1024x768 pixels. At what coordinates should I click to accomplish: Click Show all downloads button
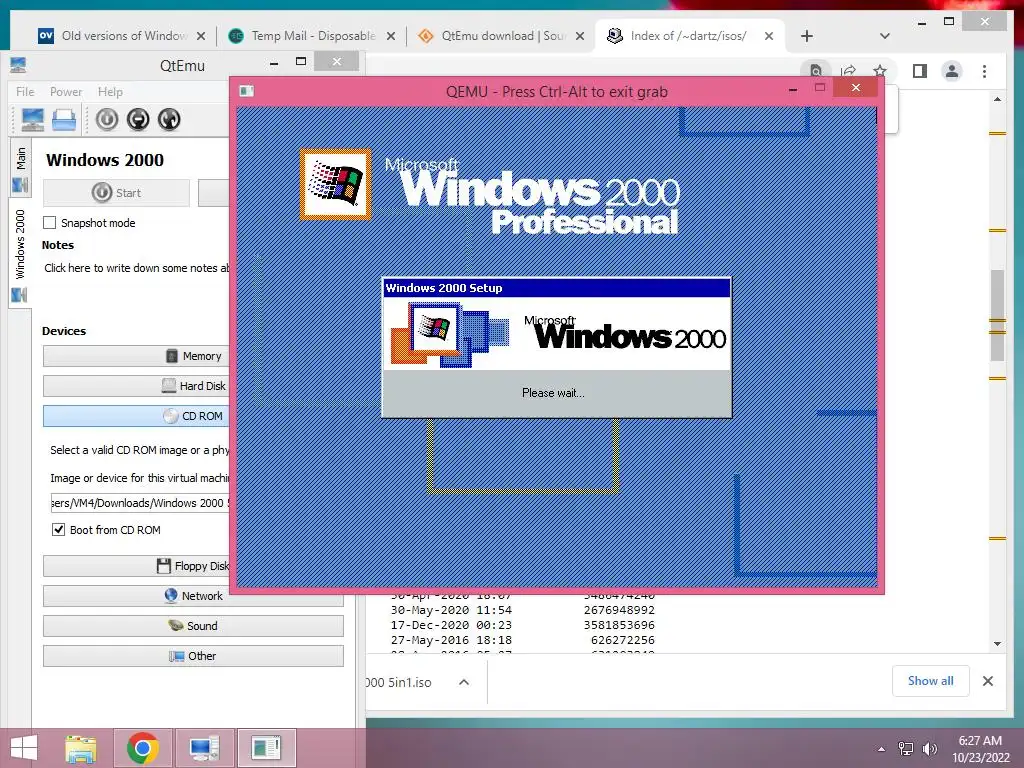[x=931, y=681]
